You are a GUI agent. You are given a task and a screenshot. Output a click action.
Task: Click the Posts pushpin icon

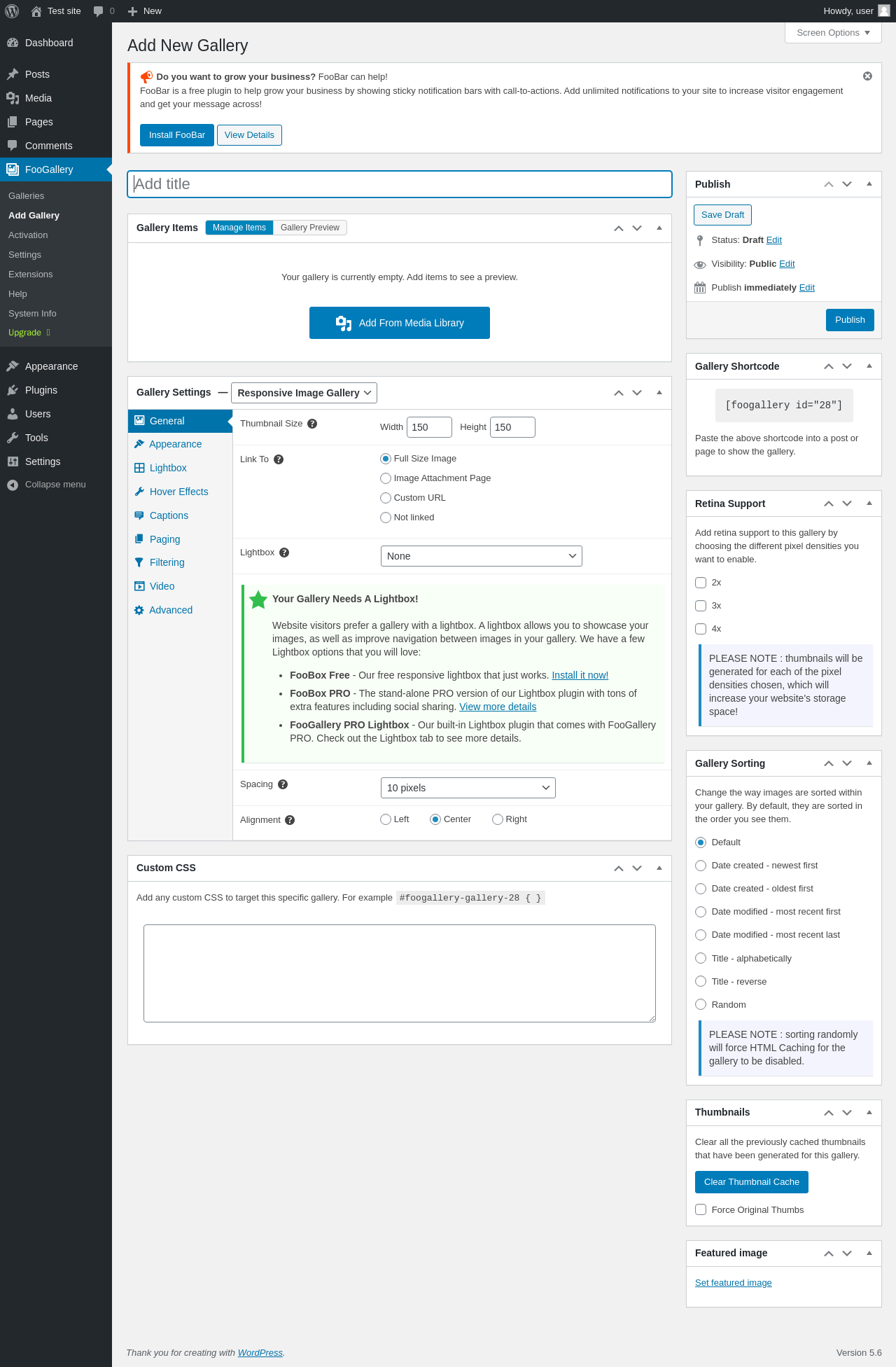[13, 74]
